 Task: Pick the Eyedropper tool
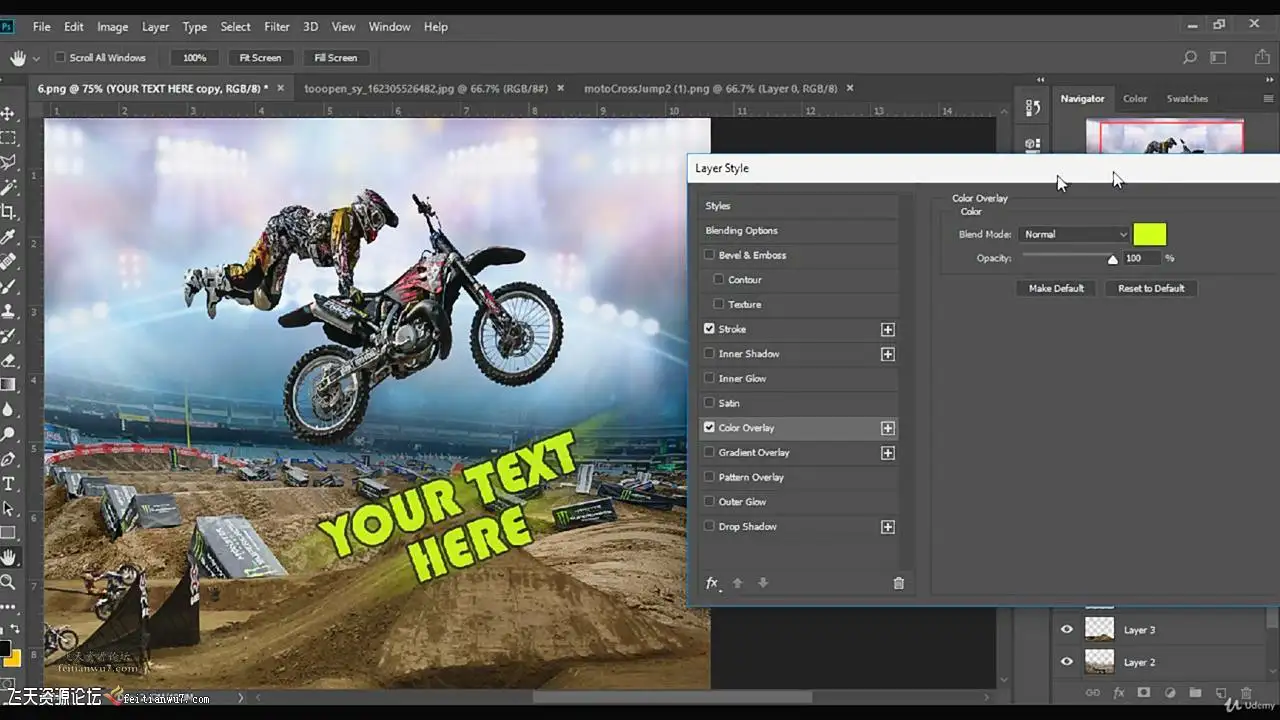(x=9, y=237)
